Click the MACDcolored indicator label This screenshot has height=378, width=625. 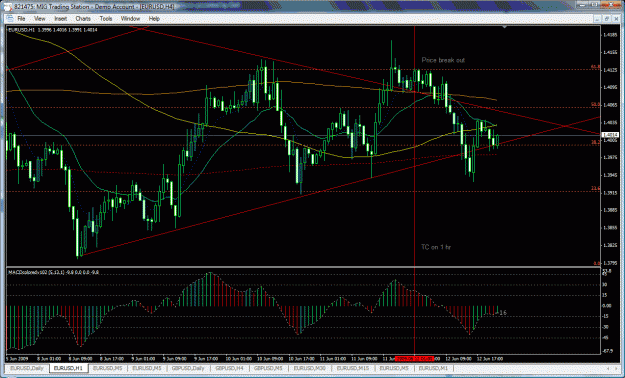tap(53, 272)
